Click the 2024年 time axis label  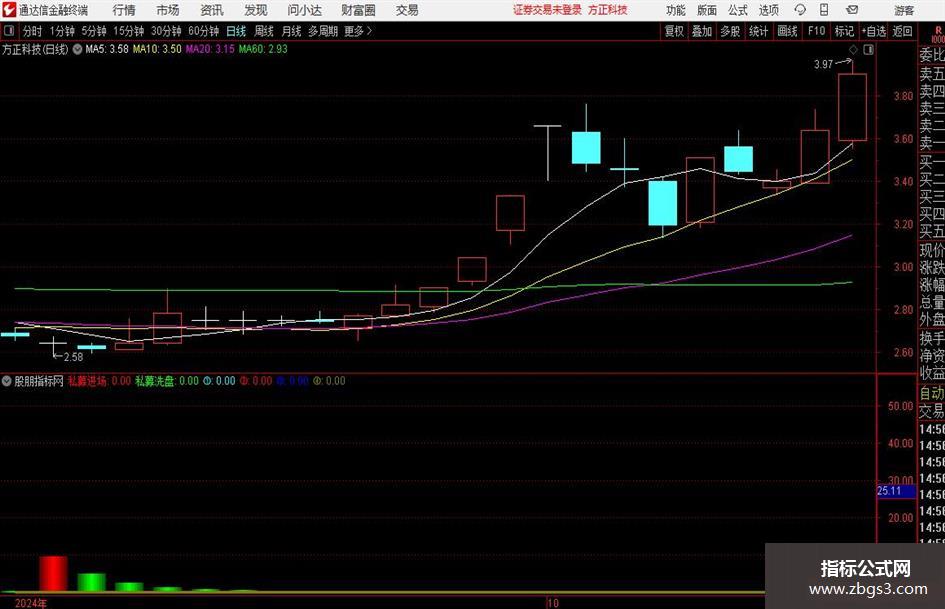click(x=31, y=603)
